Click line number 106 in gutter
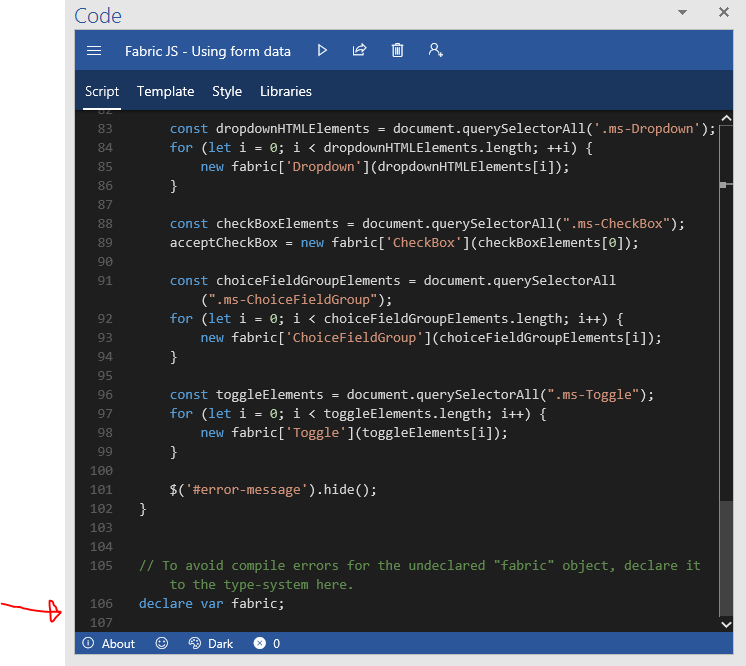746x666 pixels. point(101,603)
